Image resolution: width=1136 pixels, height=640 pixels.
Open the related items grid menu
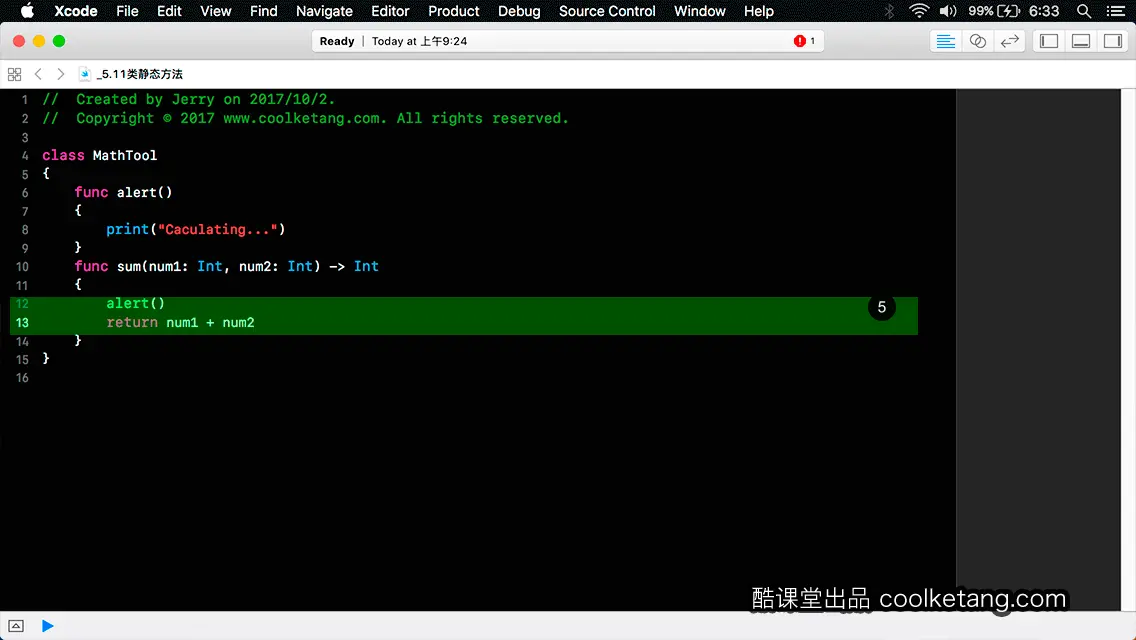click(14, 74)
